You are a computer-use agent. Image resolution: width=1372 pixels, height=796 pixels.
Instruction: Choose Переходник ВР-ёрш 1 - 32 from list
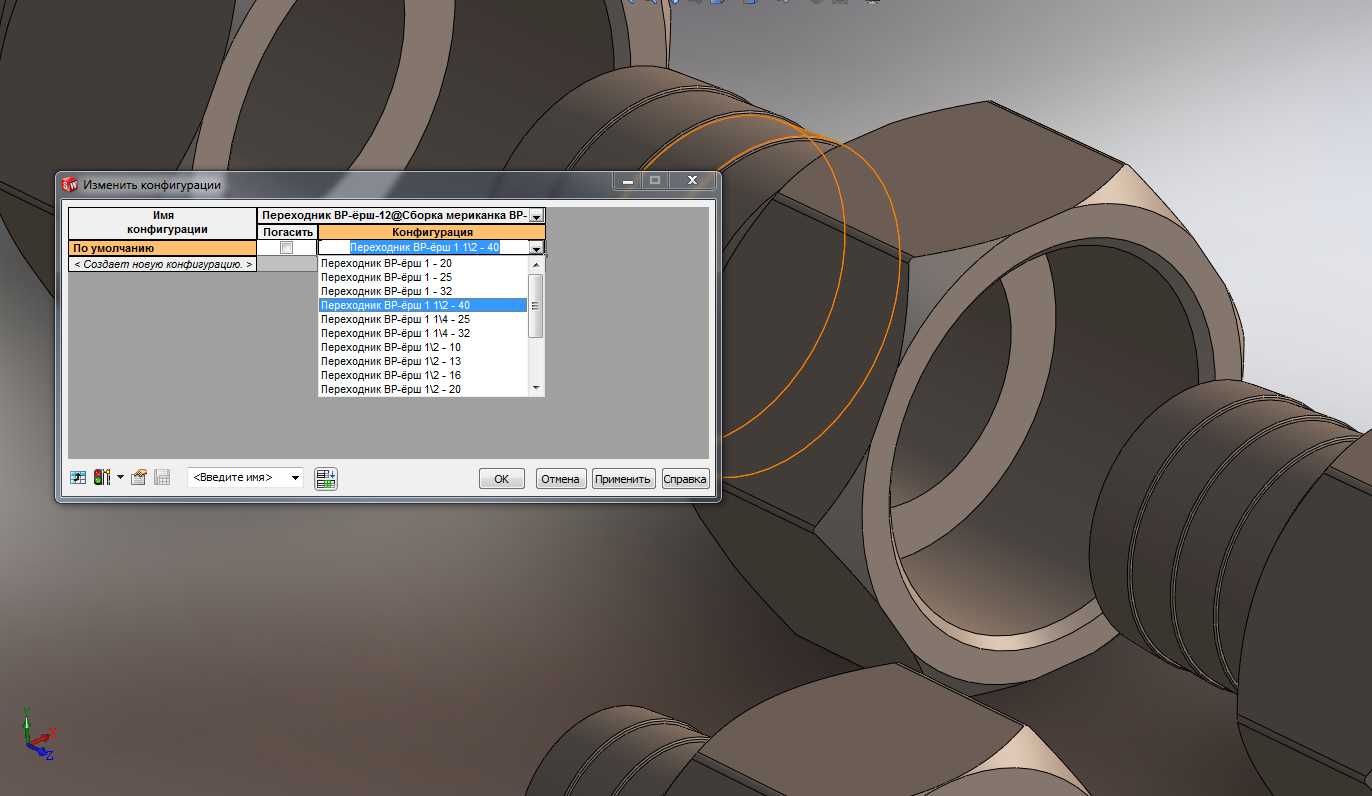423,292
